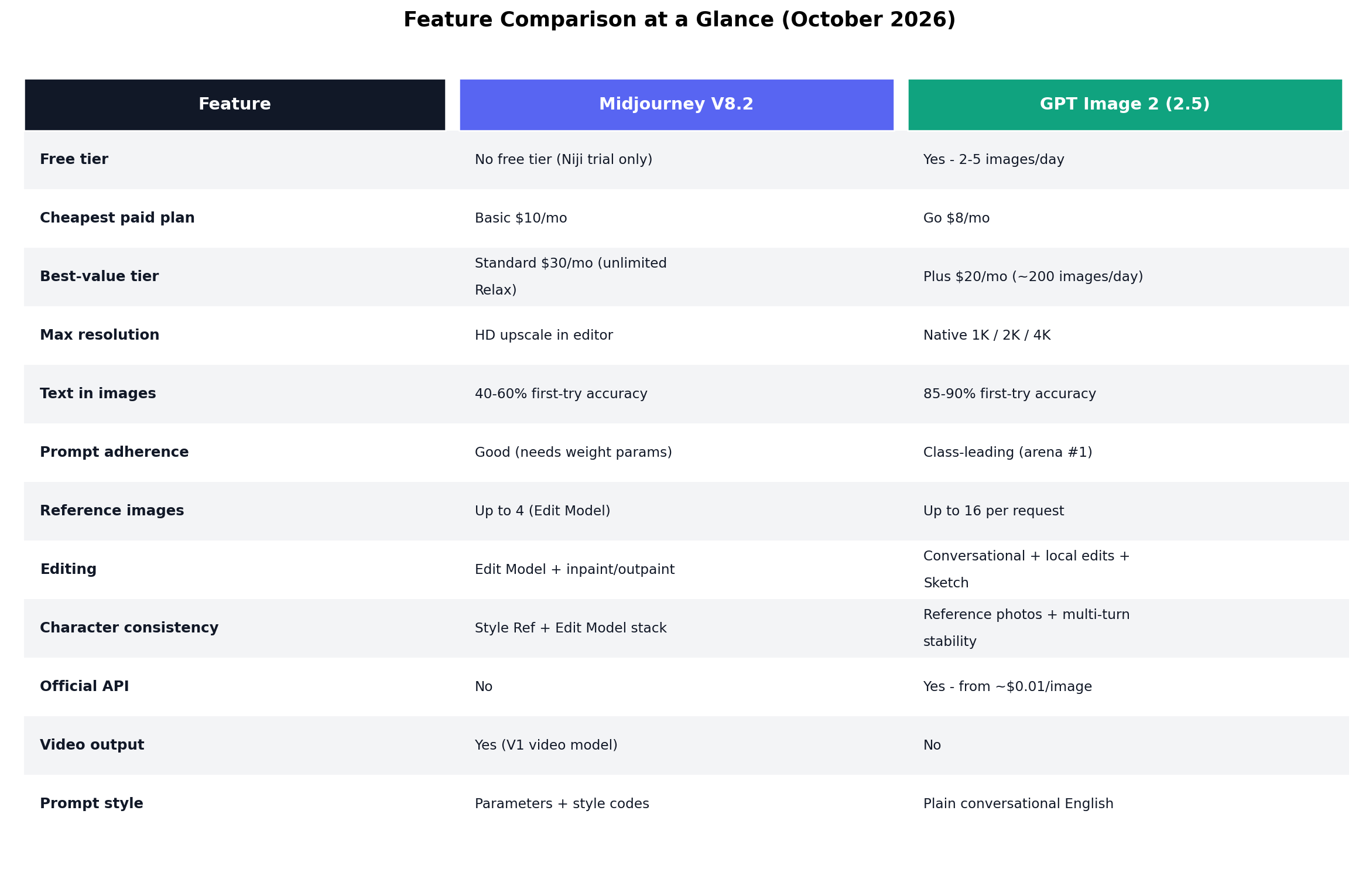Click the 'Yes - 2-5 images/day' cell

[x=994, y=160]
